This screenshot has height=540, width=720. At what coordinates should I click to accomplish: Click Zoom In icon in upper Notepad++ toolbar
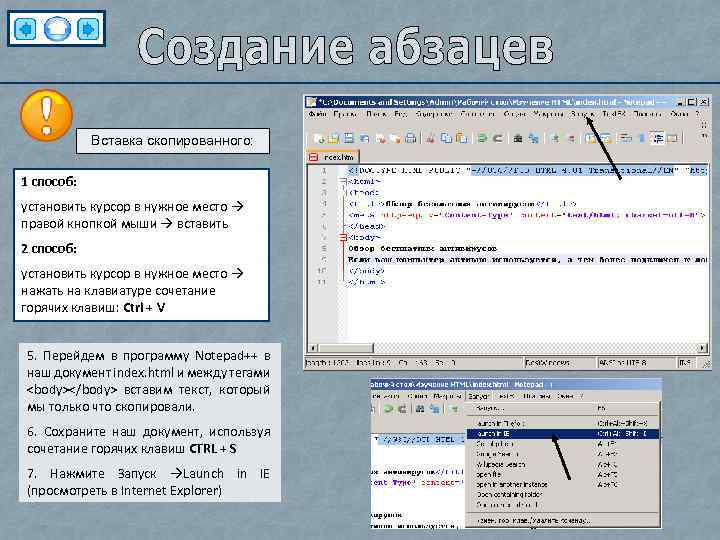(x=555, y=138)
